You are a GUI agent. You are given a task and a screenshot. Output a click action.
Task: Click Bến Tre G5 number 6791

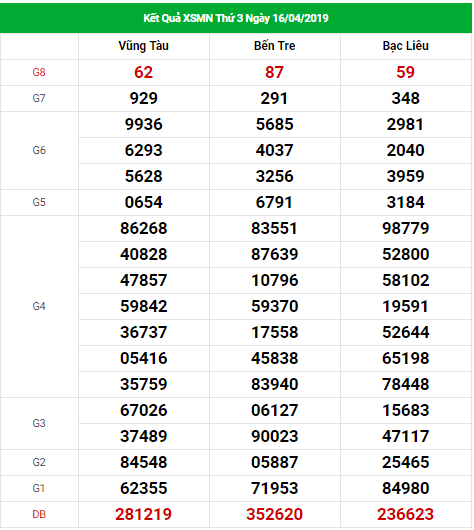274,202
